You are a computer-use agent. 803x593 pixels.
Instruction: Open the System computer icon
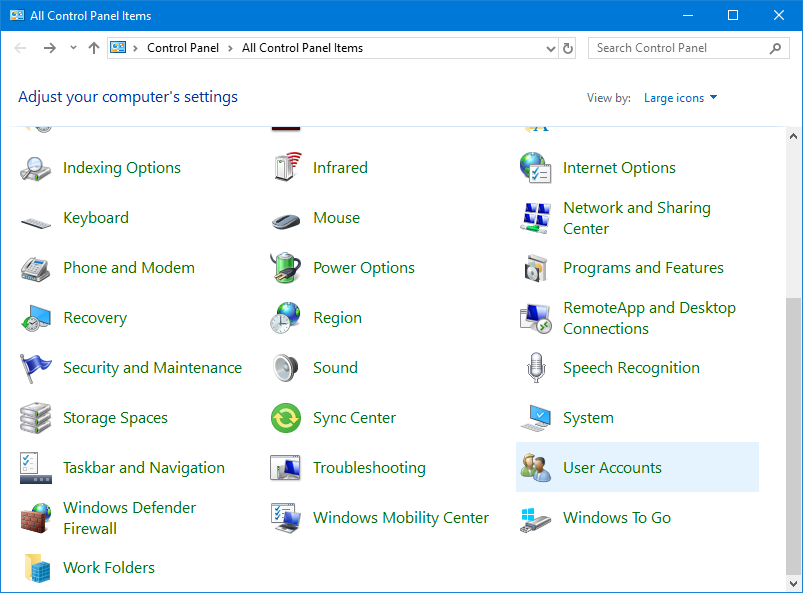point(536,418)
